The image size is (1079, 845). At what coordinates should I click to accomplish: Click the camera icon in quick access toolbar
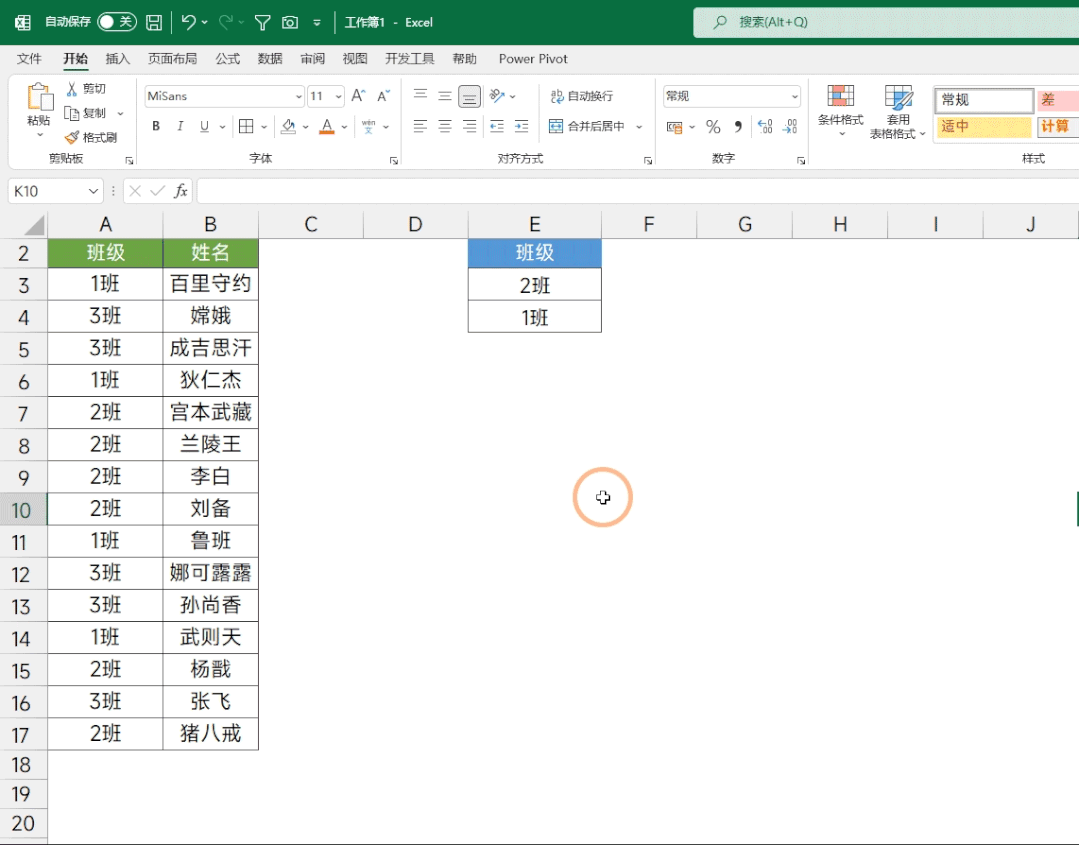pos(290,22)
